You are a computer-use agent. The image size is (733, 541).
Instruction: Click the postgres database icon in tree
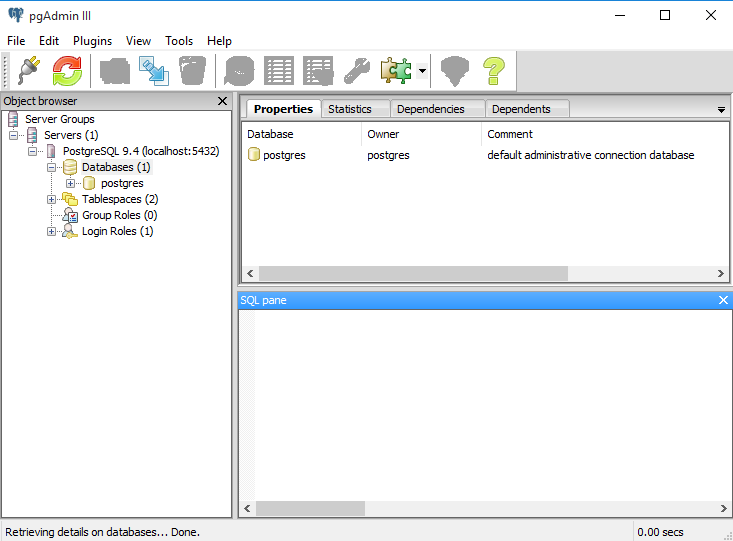click(x=89, y=183)
